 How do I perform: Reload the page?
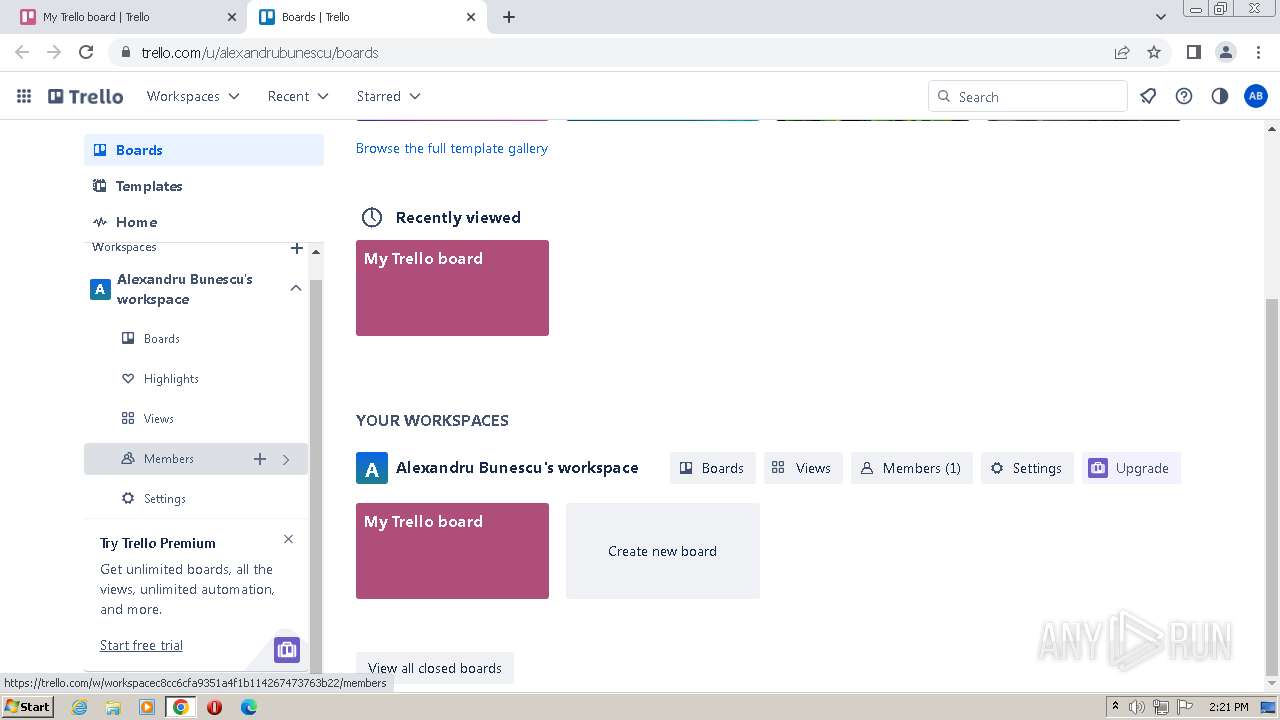[86, 52]
